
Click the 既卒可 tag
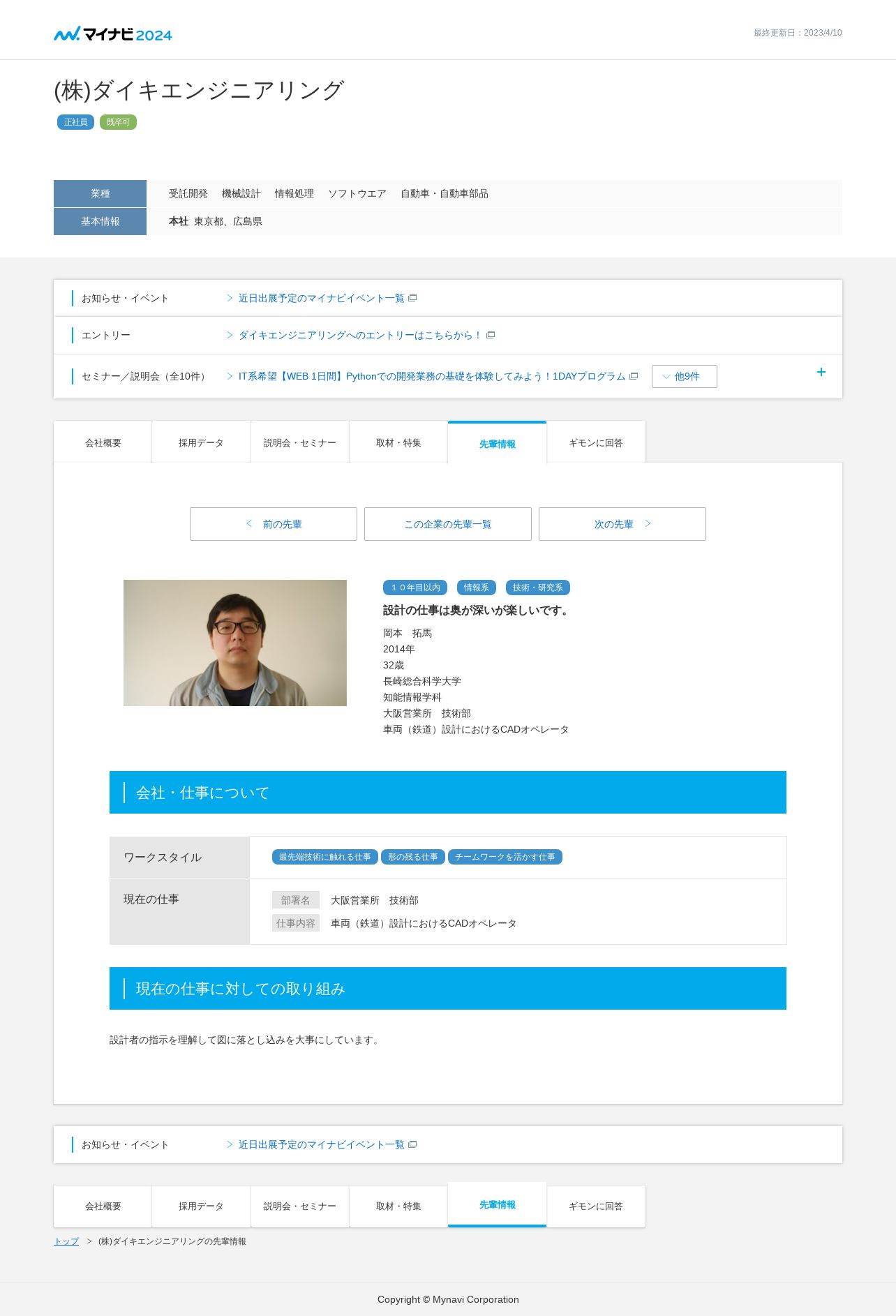coord(118,122)
